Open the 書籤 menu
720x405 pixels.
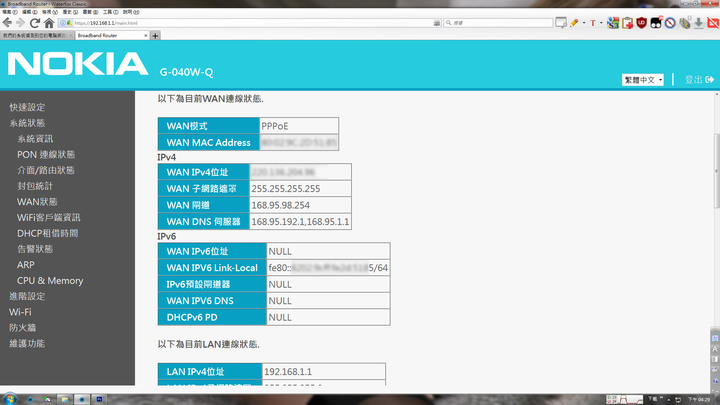point(90,12)
